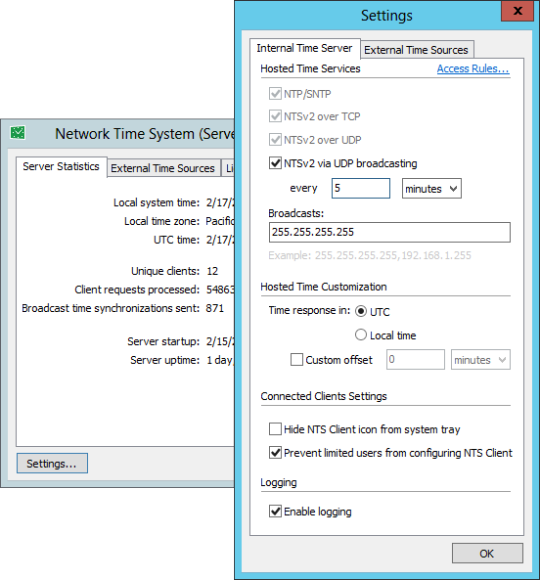Click the Server uptime label
This screenshot has height=580, width=540.
tap(165, 360)
